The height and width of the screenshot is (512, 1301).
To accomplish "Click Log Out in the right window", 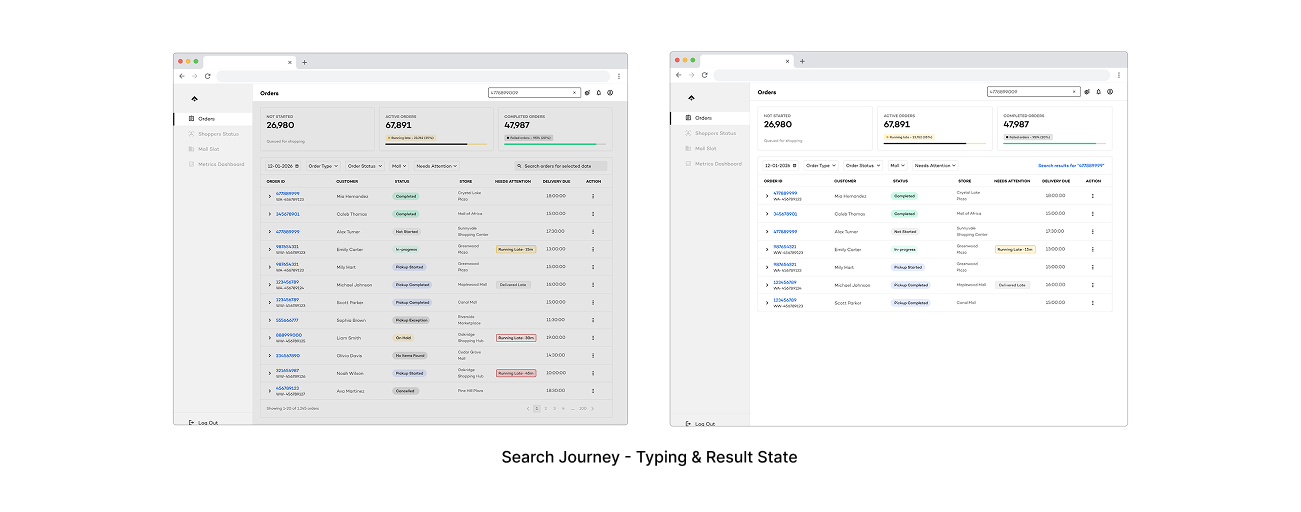I will tap(704, 423).
